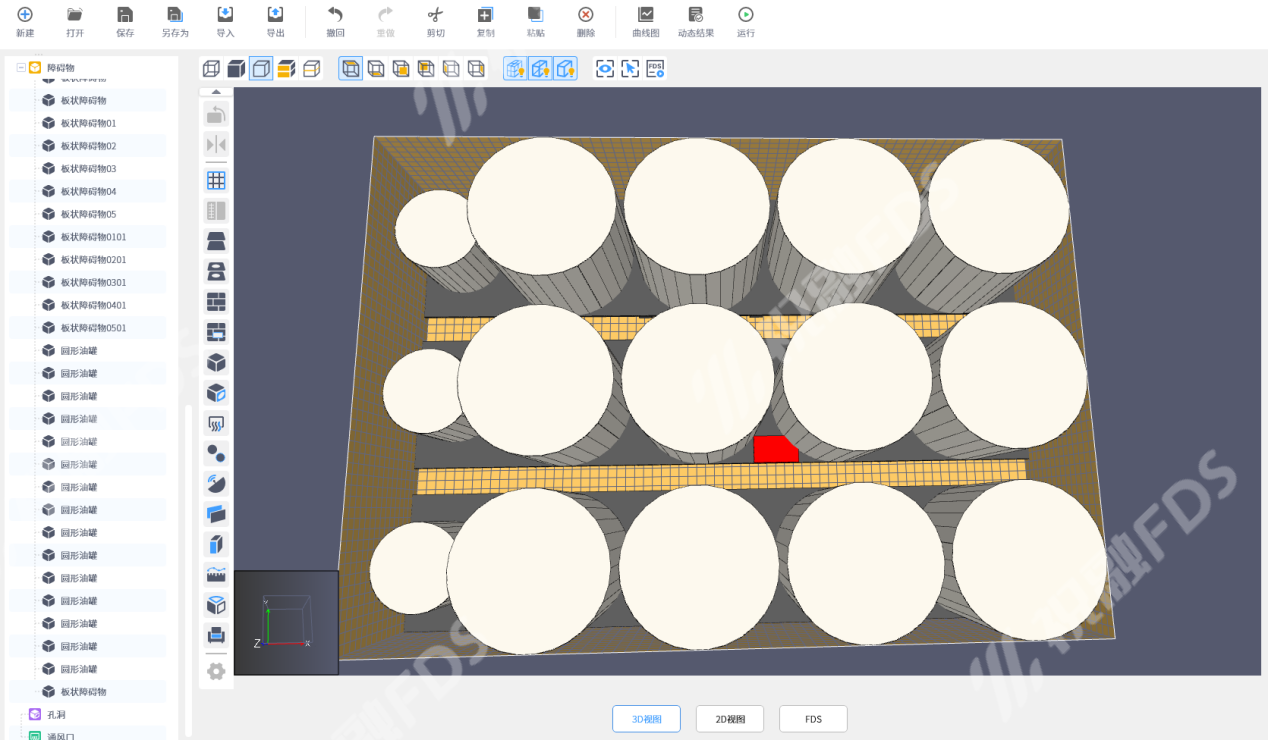Expand the 孔洞 tree node
The height and width of the screenshot is (740, 1268).
[x=21, y=714]
